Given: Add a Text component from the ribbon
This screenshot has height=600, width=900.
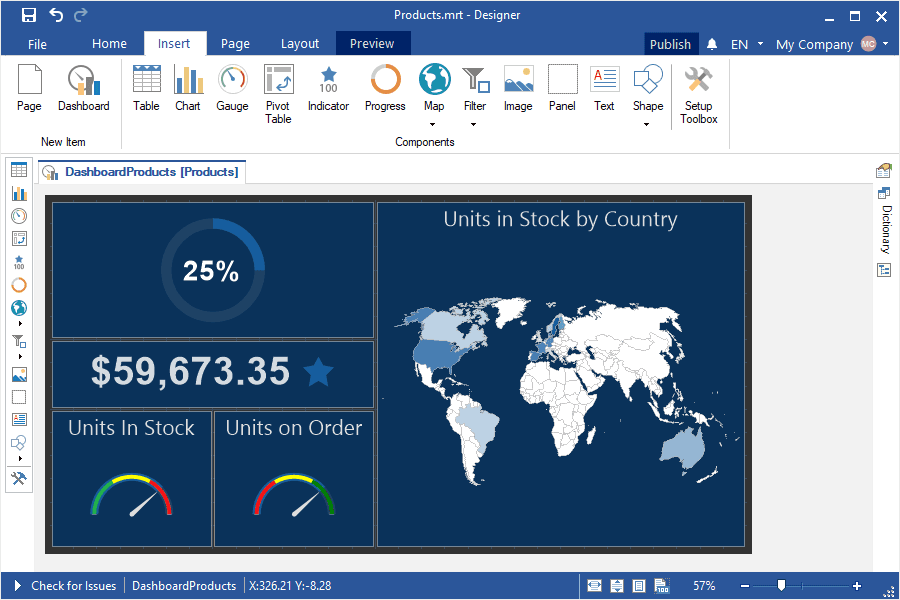Looking at the screenshot, I should (604, 88).
